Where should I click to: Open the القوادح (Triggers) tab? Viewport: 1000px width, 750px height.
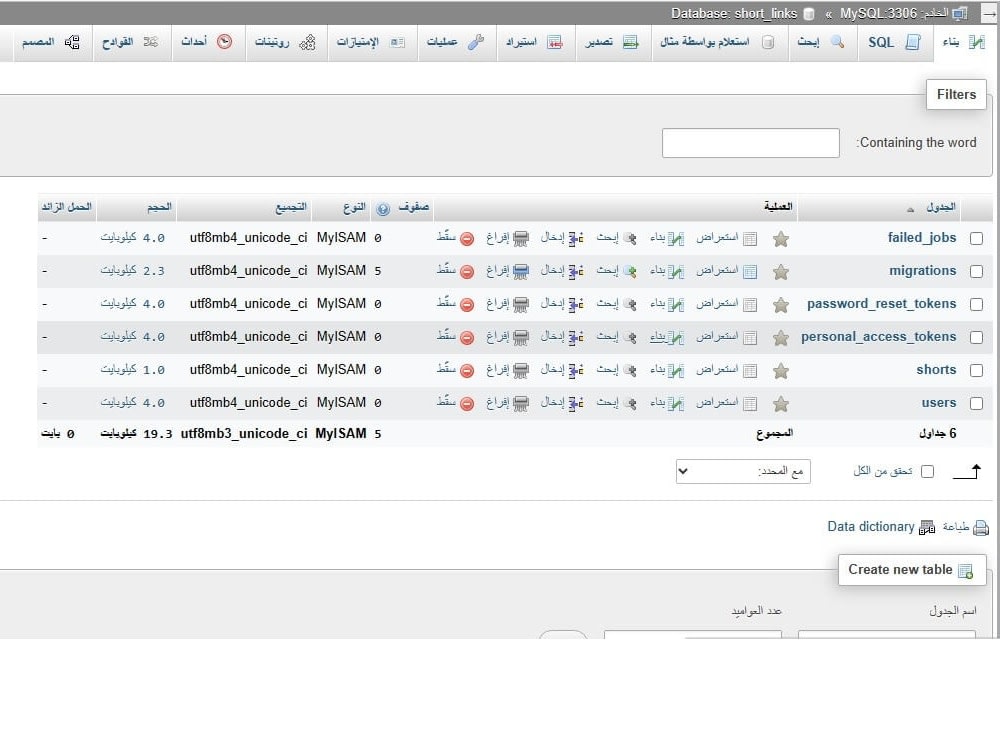coord(130,42)
